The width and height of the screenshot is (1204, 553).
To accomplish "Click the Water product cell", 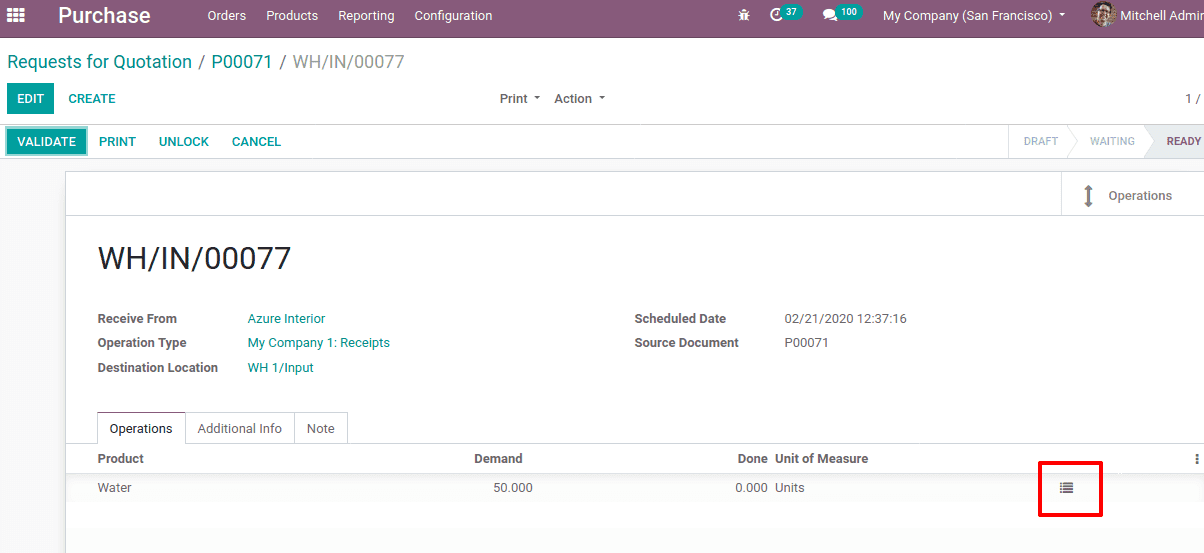I will click(x=115, y=488).
